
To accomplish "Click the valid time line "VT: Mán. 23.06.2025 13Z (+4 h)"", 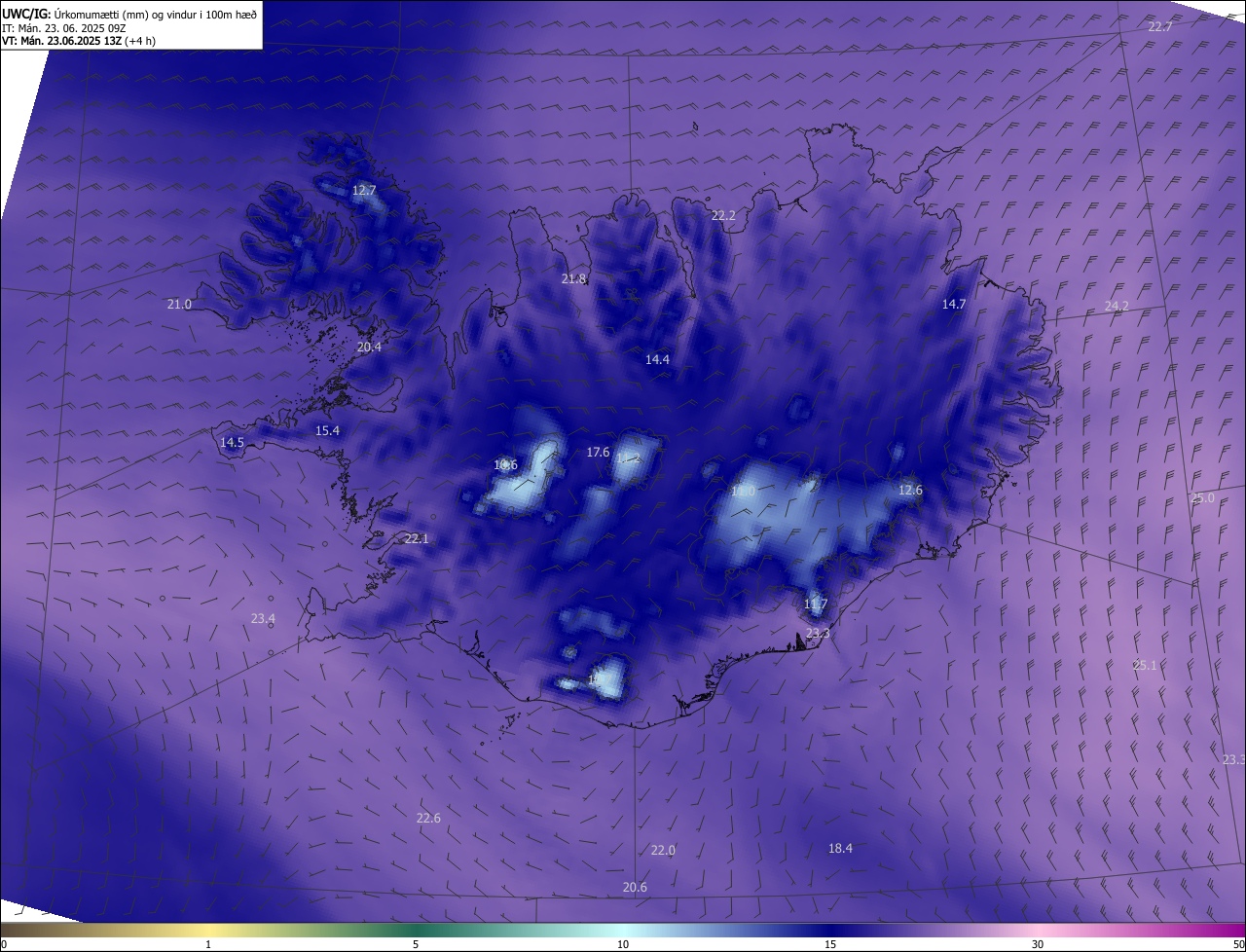I will tap(79, 41).
